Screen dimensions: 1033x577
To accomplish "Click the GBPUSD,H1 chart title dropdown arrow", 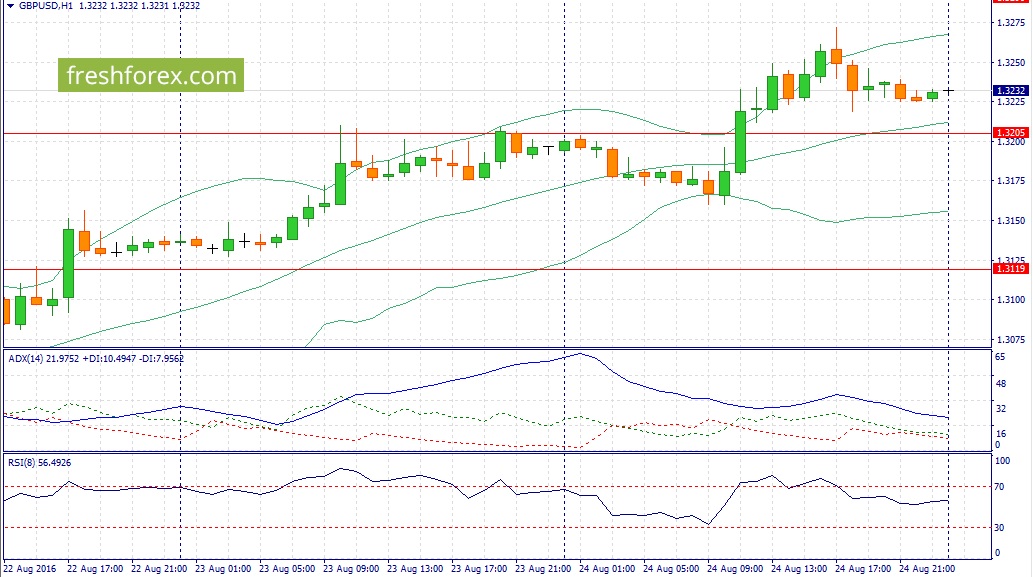I will tap(11, 6).
